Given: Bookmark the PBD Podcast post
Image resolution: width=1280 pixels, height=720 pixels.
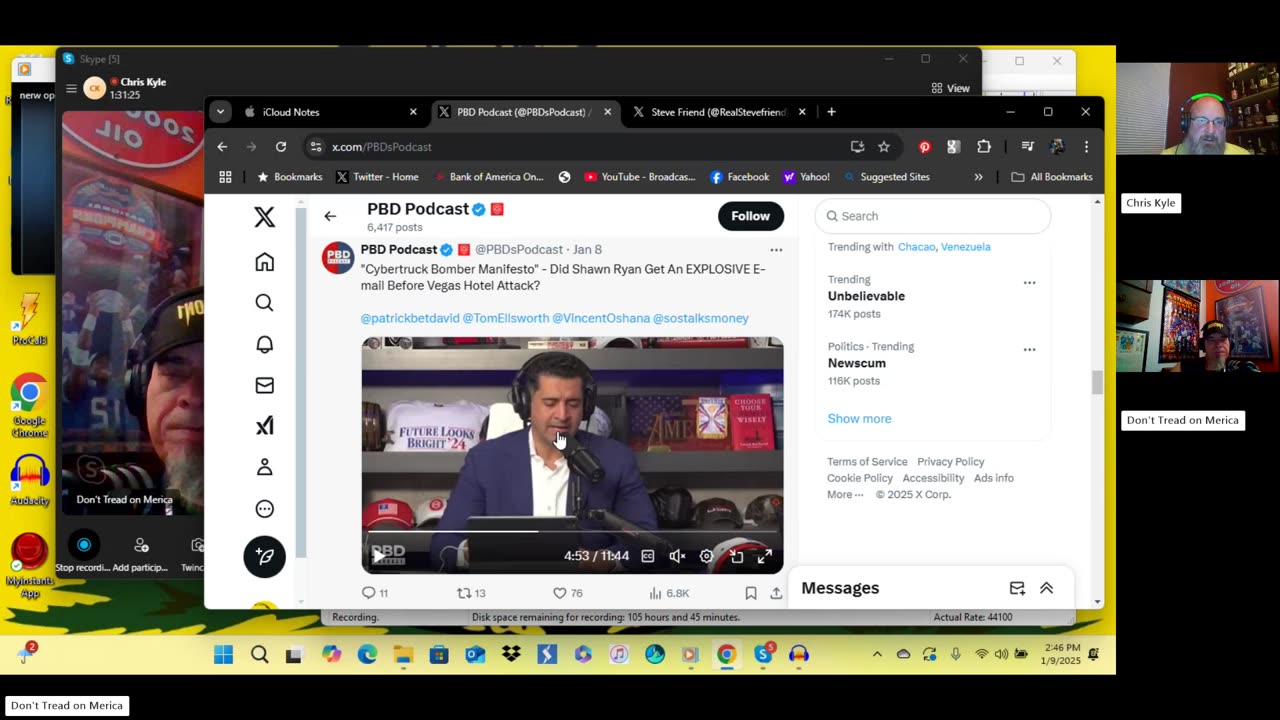Looking at the screenshot, I should (x=750, y=593).
